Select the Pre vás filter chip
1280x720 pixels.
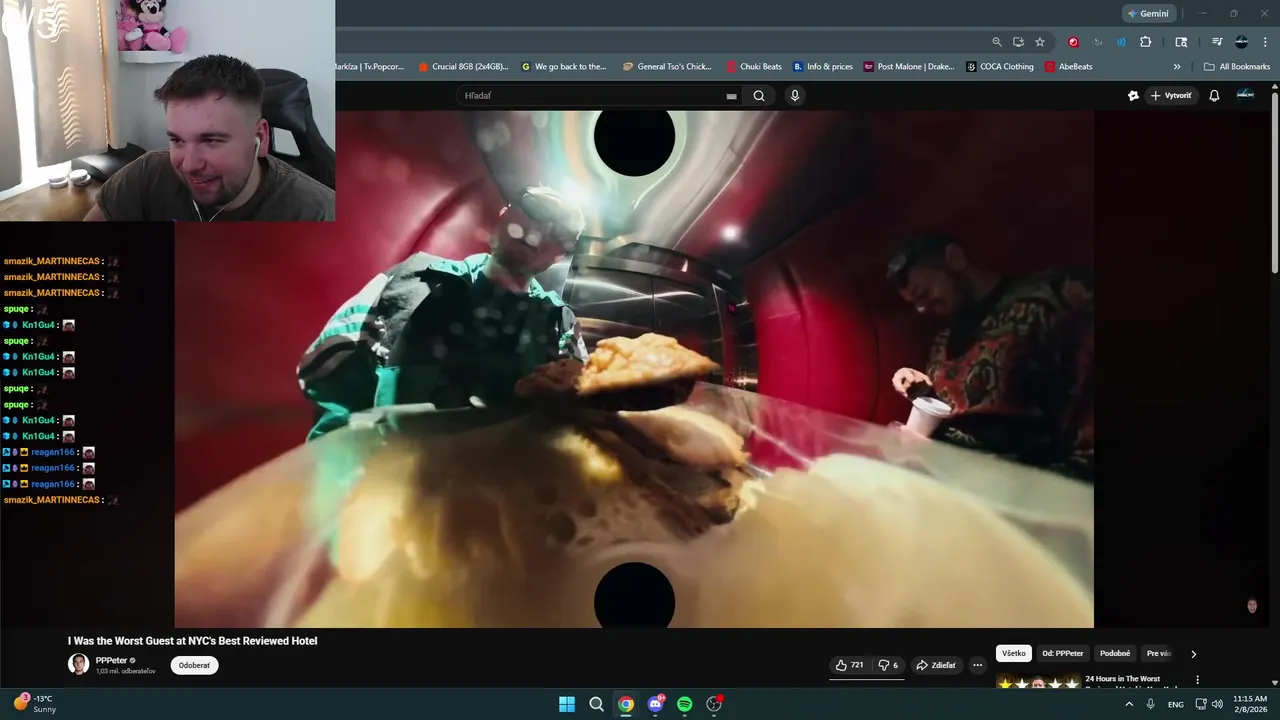1158,653
